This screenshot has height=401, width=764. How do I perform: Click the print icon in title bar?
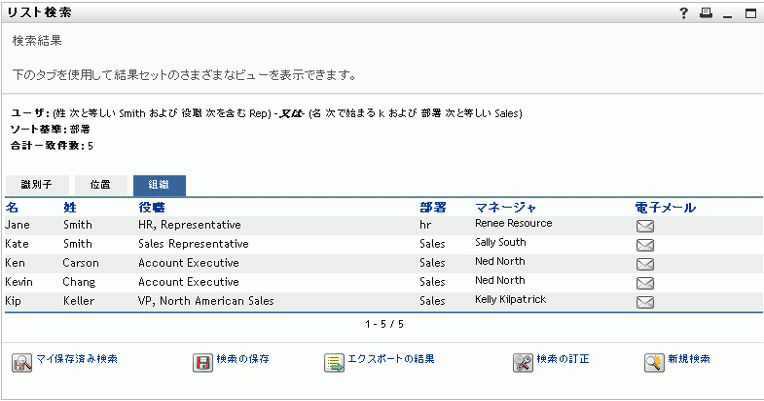tap(707, 13)
